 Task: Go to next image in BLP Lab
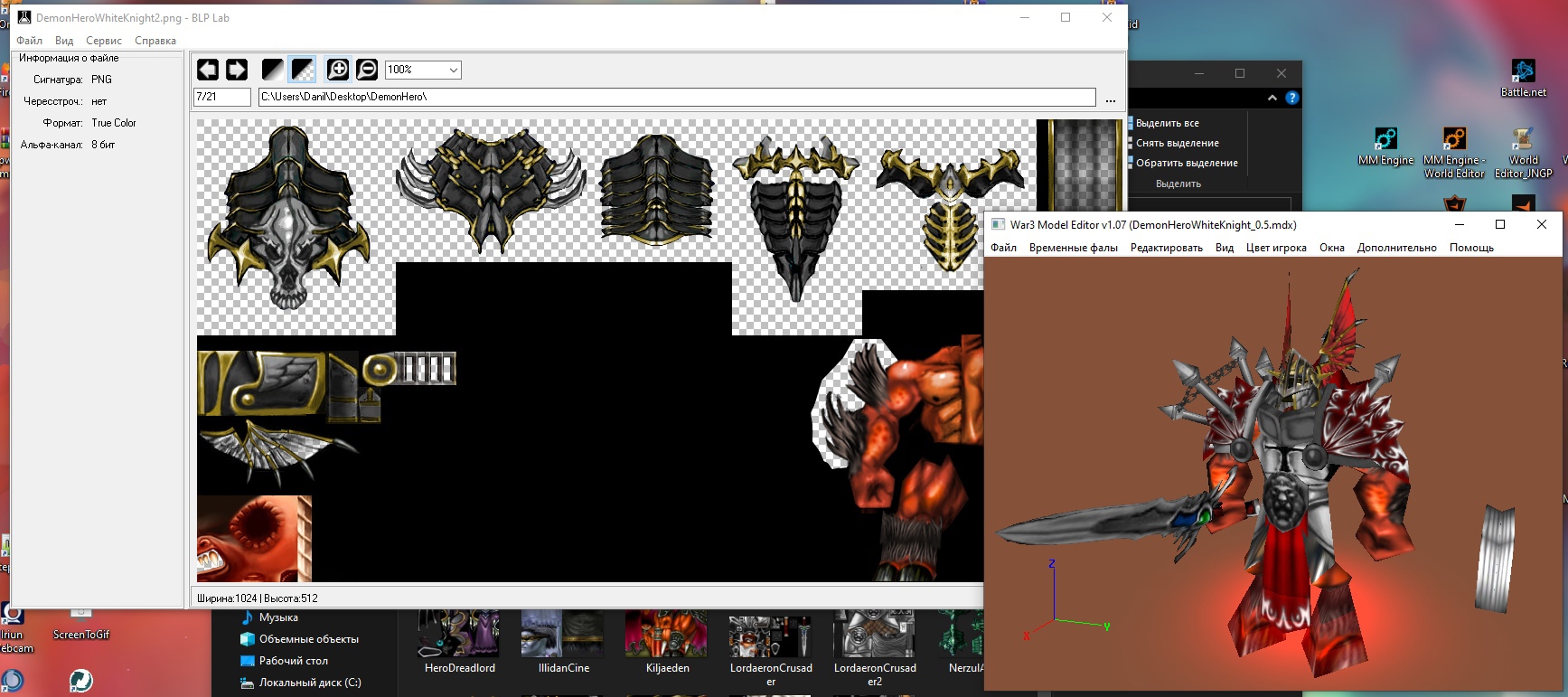click(237, 70)
